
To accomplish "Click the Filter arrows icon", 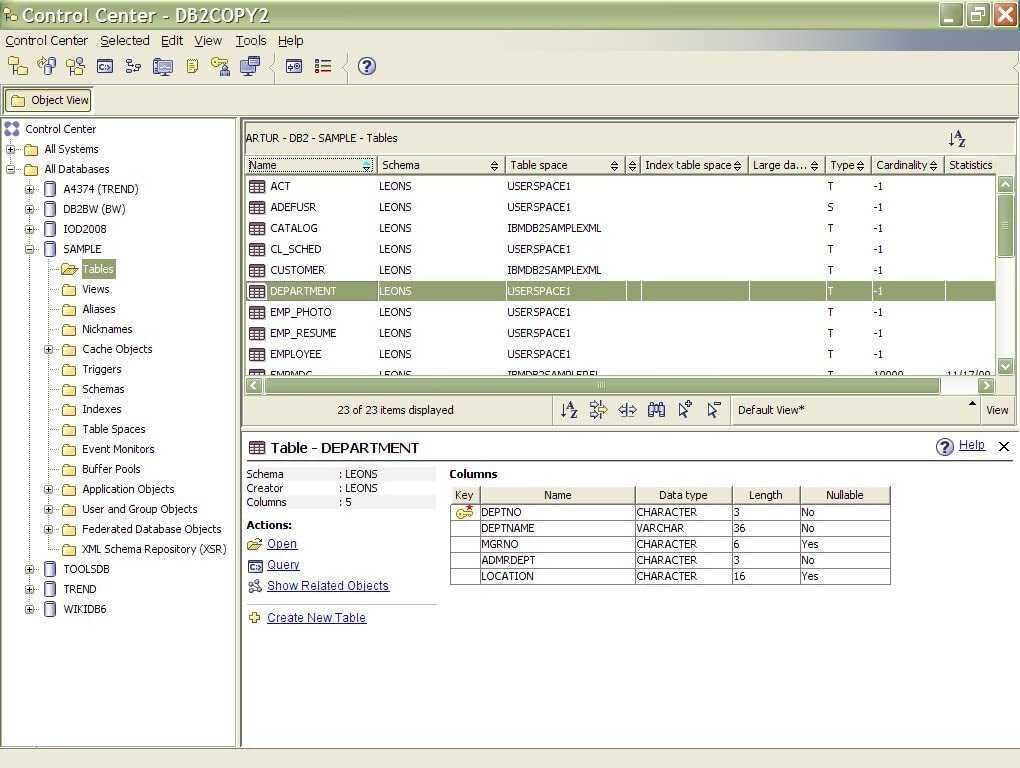I will click(x=598, y=410).
